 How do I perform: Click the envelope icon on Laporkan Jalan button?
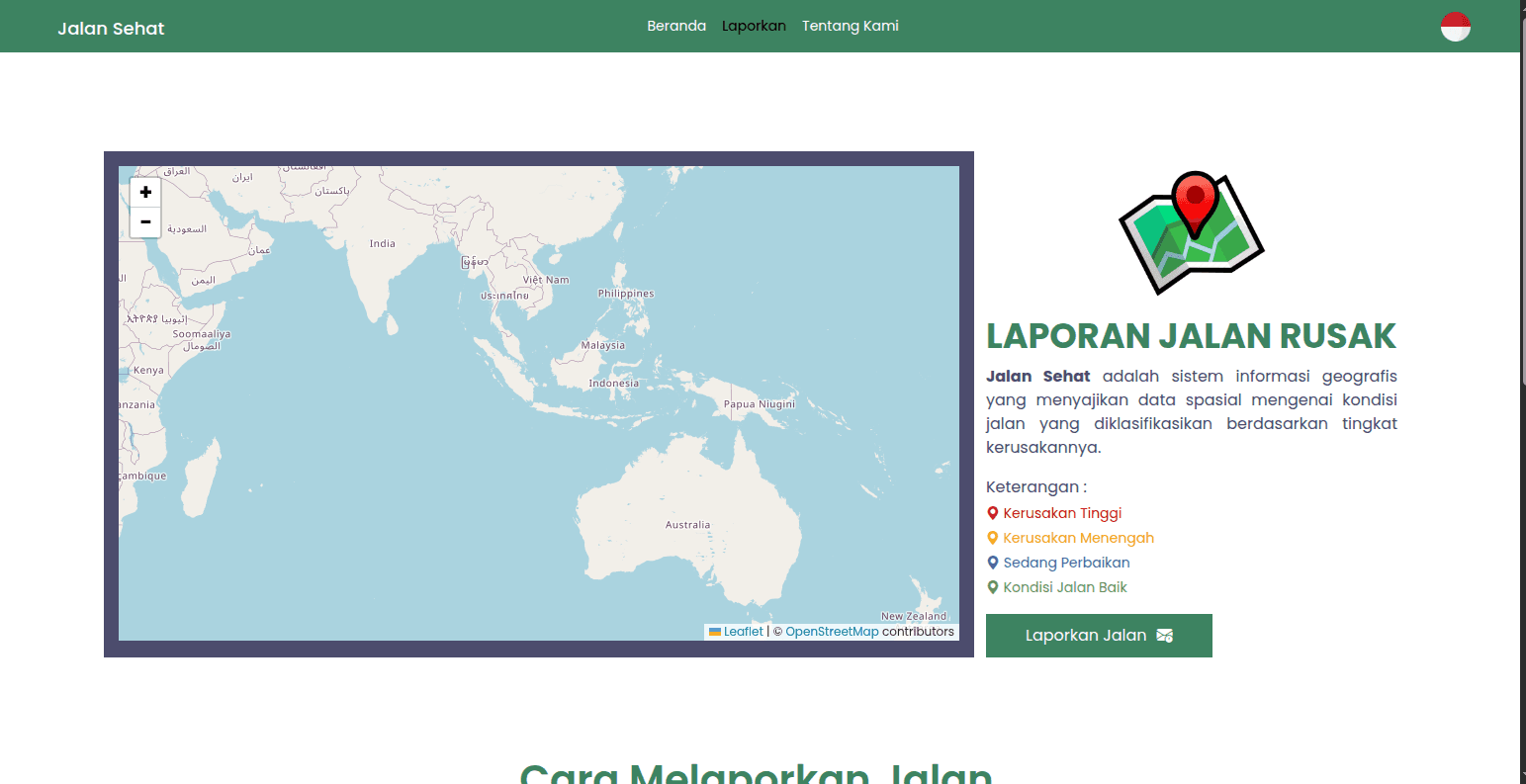[1163, 636]
